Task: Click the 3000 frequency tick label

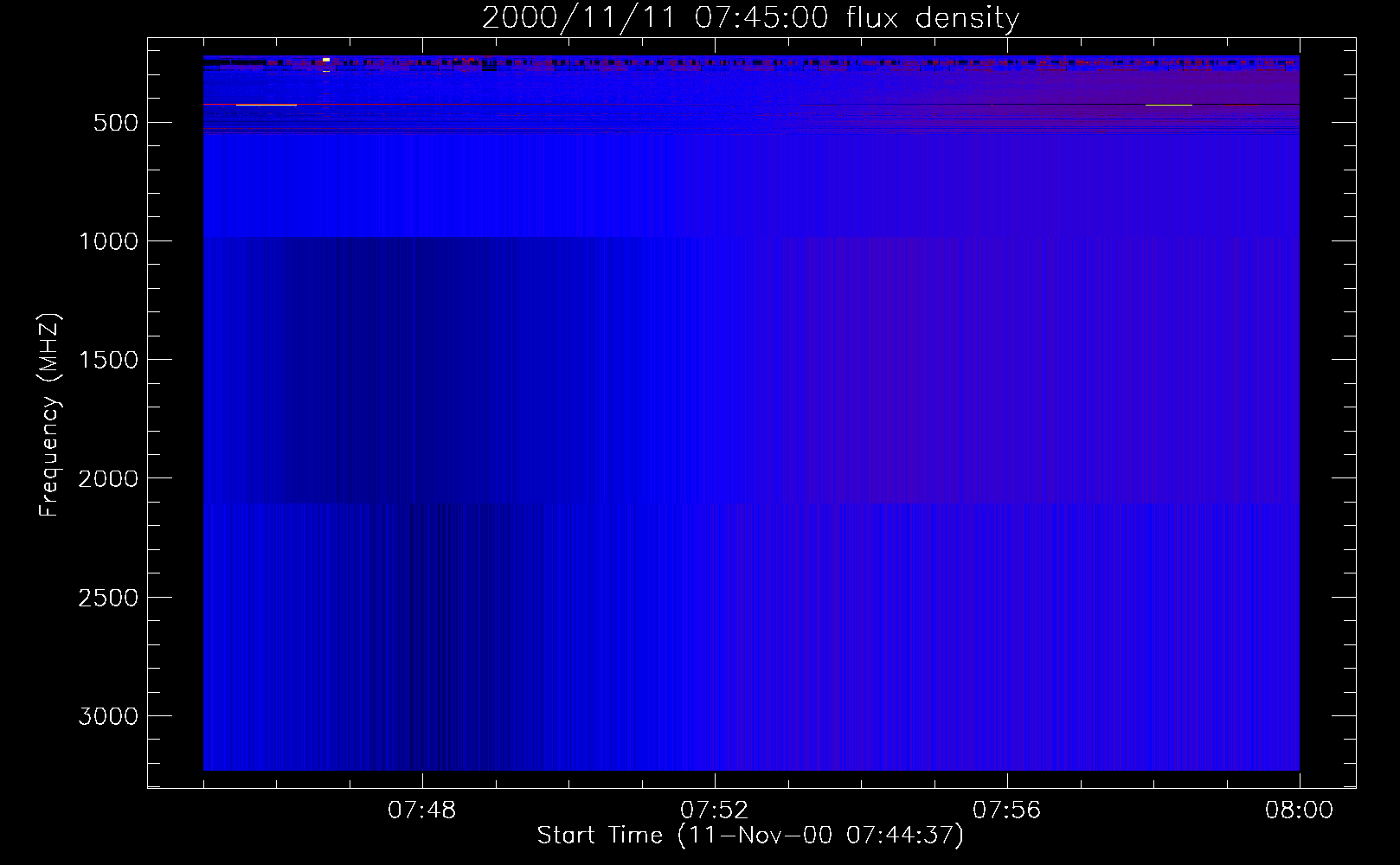Action: click(x=108, y=716)
